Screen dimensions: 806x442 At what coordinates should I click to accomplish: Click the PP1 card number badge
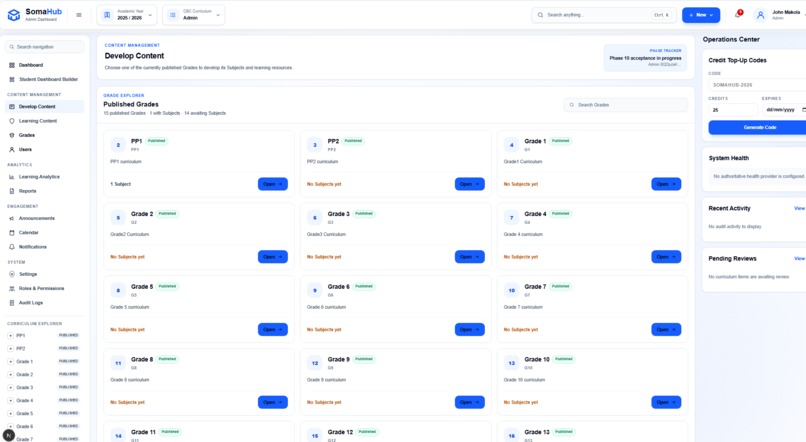click(x=118, y=145)
